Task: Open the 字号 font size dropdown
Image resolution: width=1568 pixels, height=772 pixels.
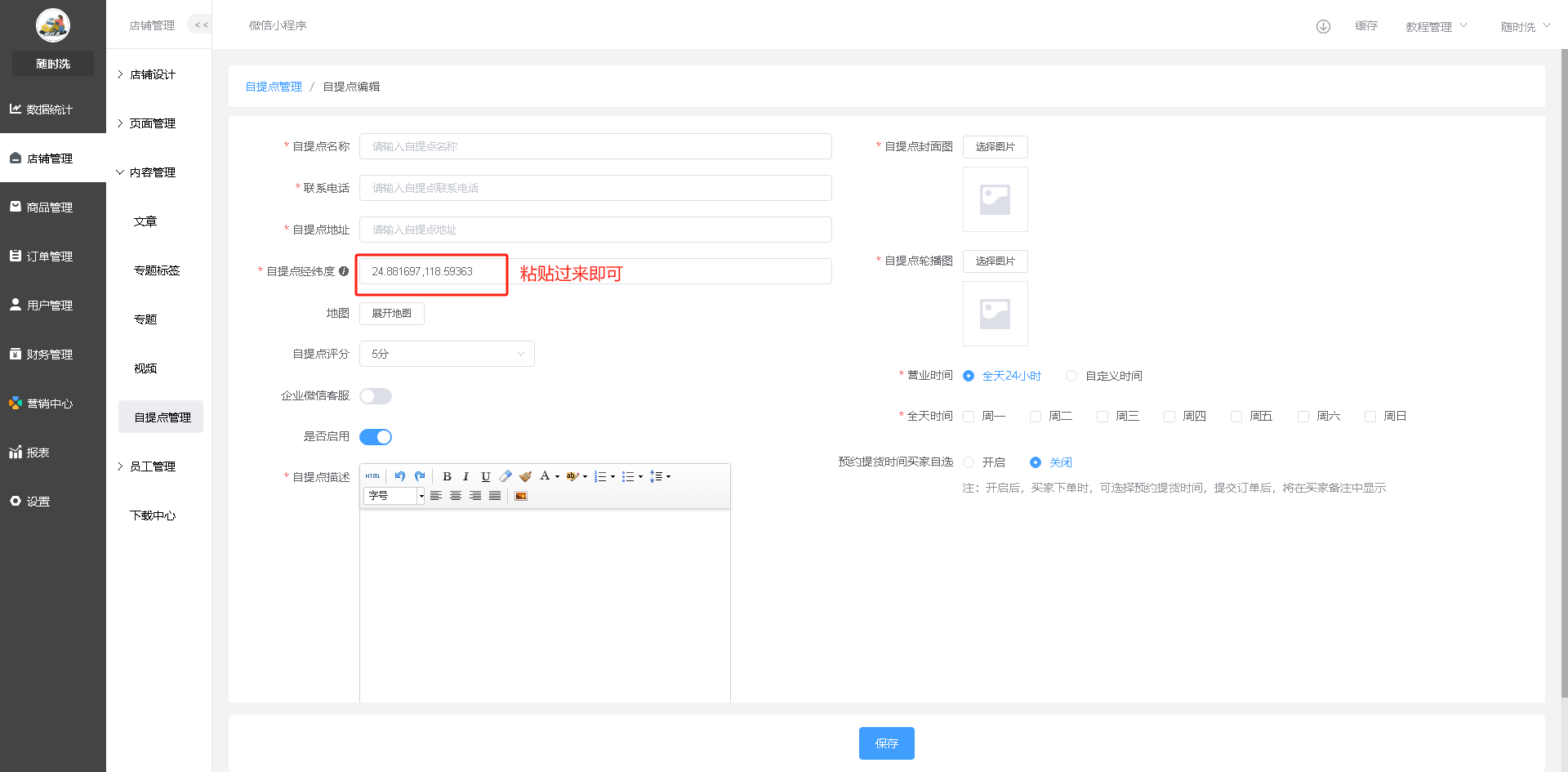Action: point(394,496)
